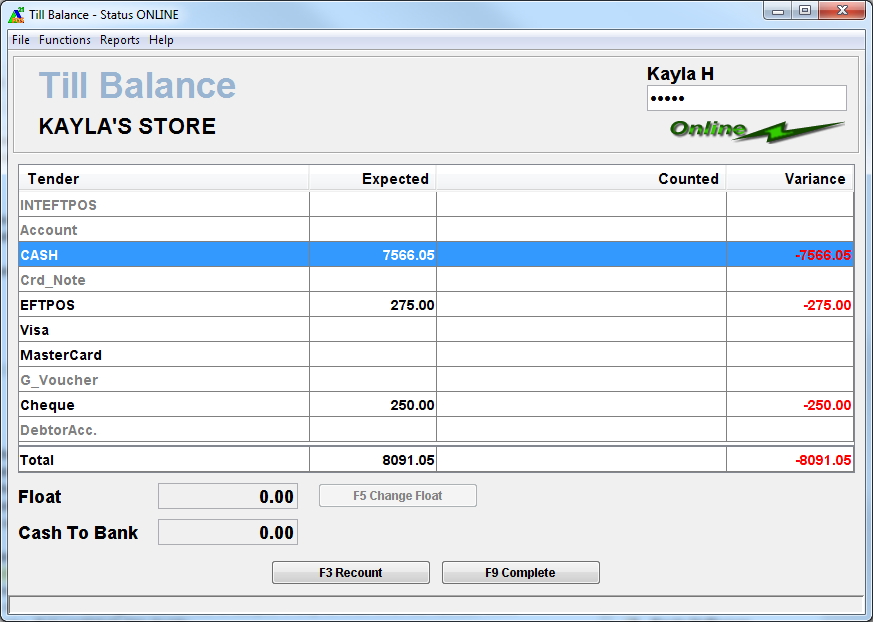This screenshot has width=873, height=622.
Task: Click the Counted cell for Visa
Action: (x=580, y=330)
